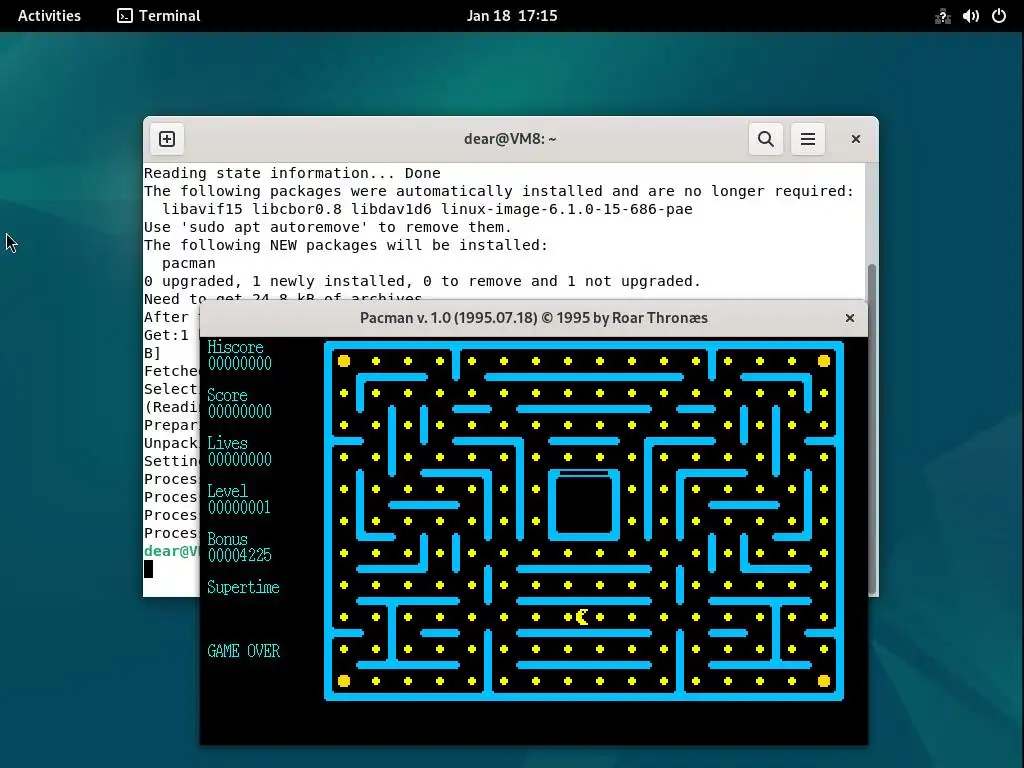
Task: Click the 'sudo apt autoremove' line
Action: coord(328,227)
